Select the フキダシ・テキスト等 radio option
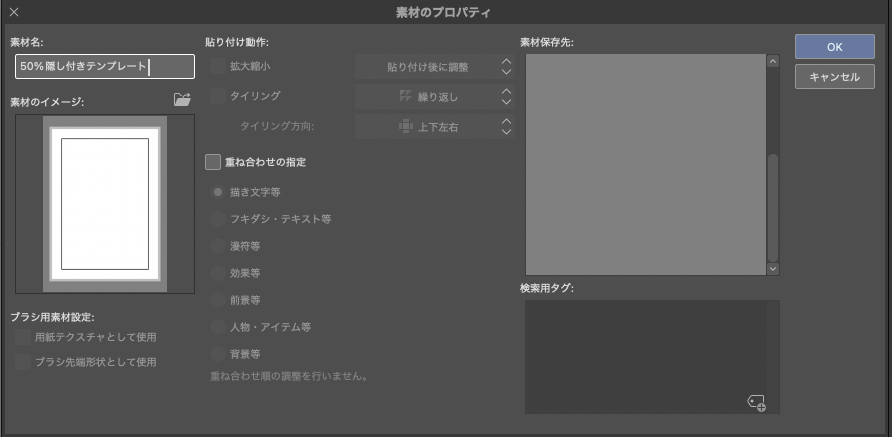Viewport: 892px width, 437px height. (x=217, y=218)
